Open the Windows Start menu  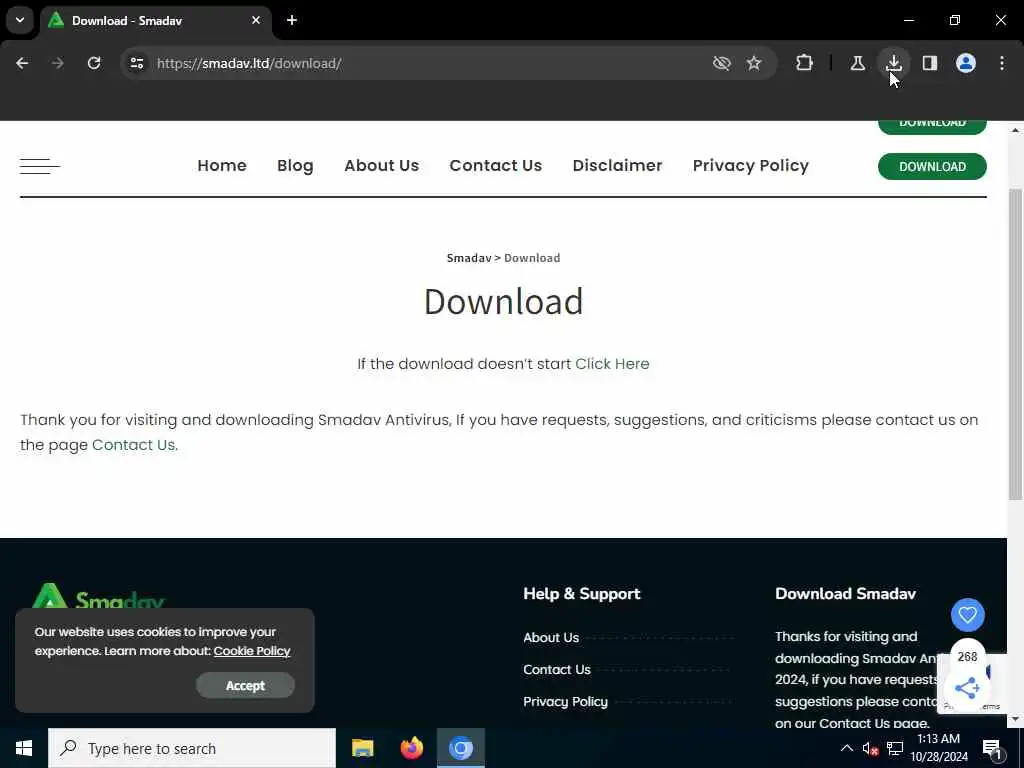24,748
